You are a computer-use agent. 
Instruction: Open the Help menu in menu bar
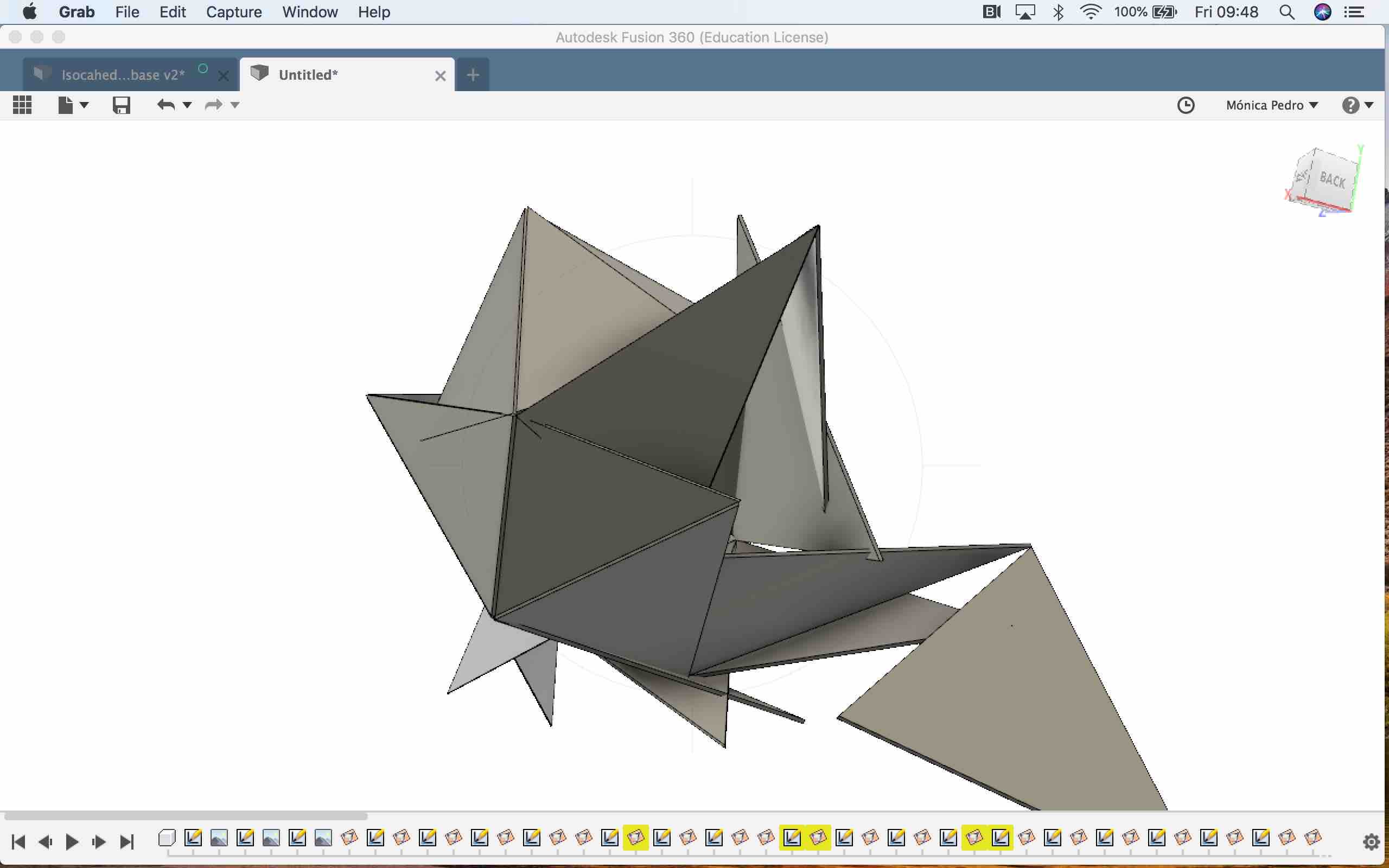point(374,12)
